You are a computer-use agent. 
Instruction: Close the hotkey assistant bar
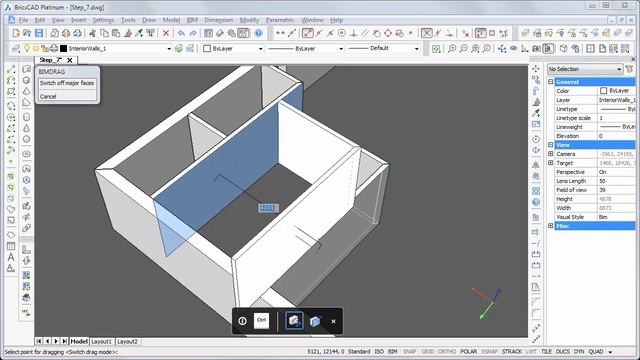[x=333, y=321]
